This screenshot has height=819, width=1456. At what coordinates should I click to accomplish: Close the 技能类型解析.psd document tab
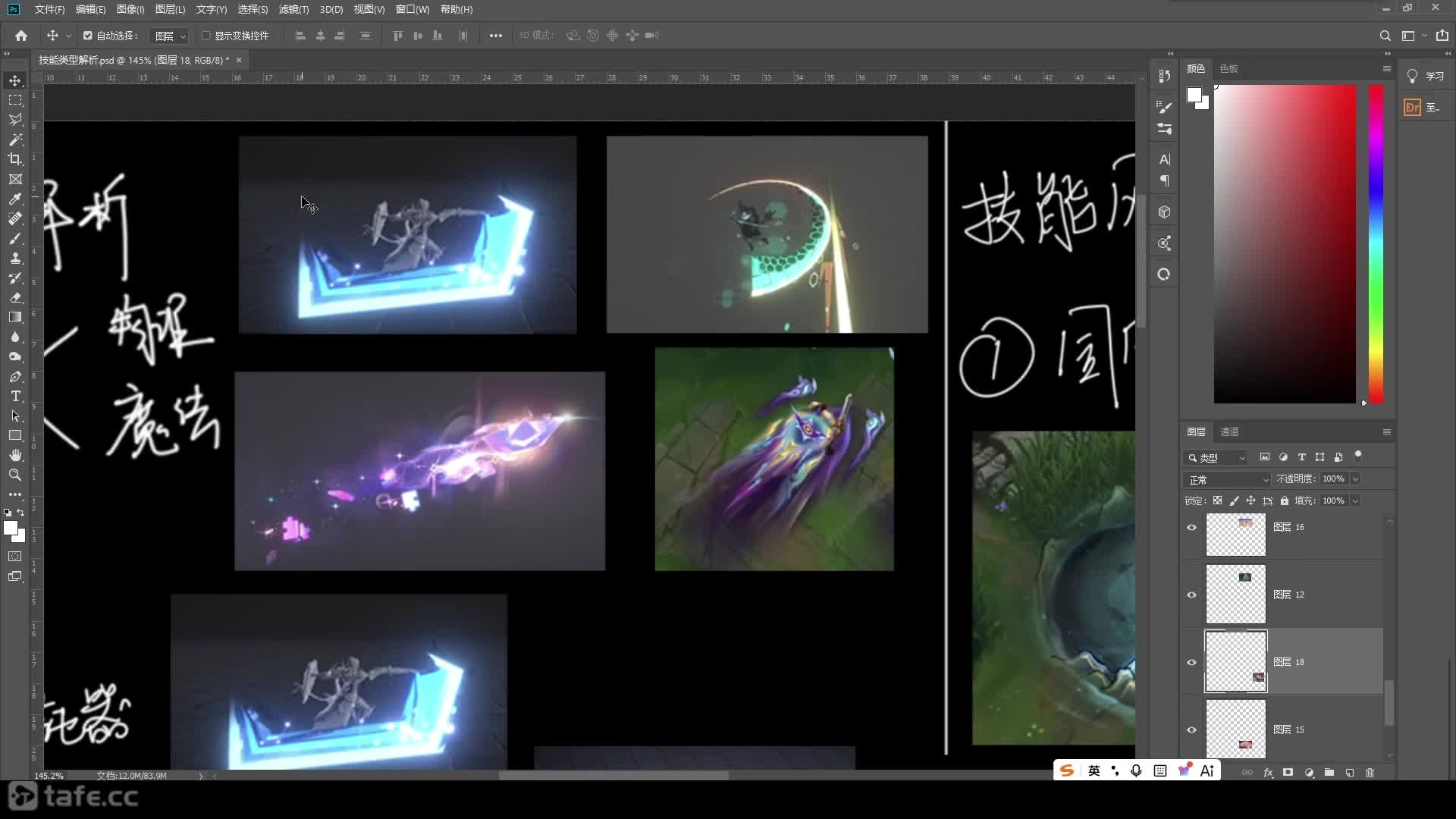tap(239, 60)
